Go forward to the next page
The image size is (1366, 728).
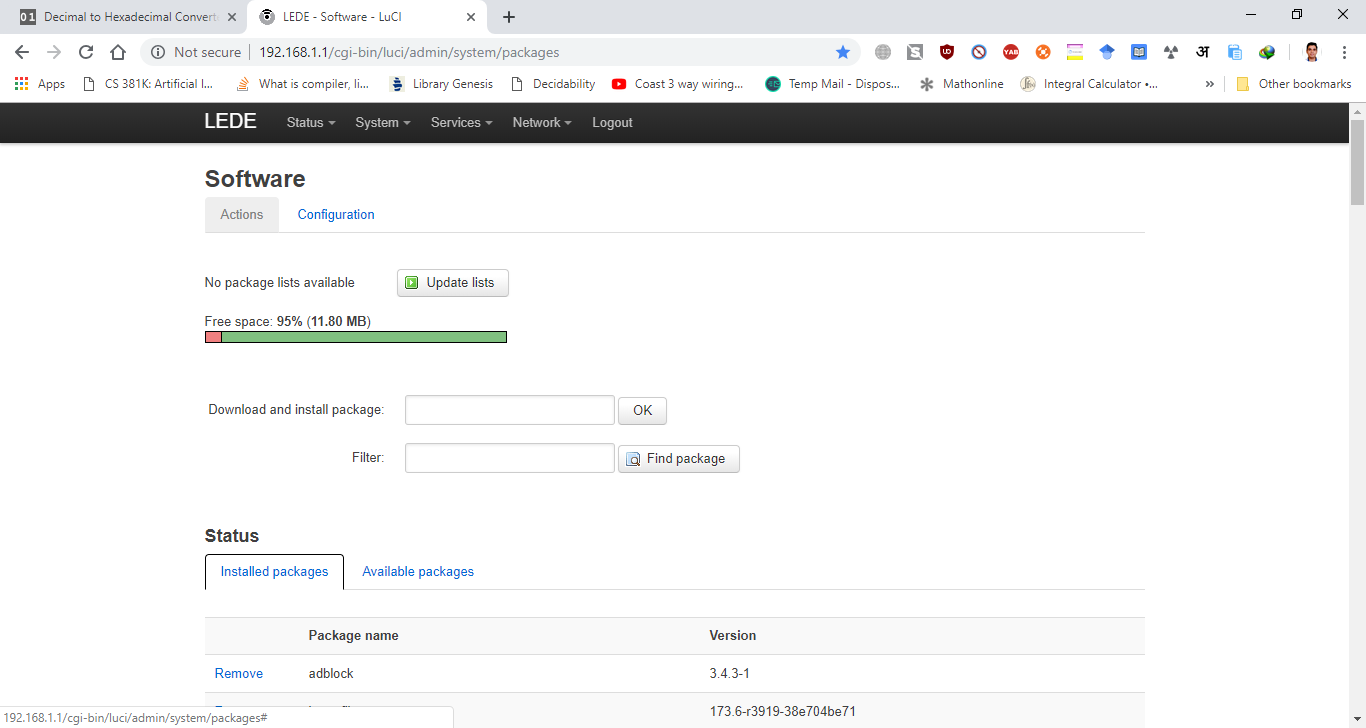[x=54, y=52]
